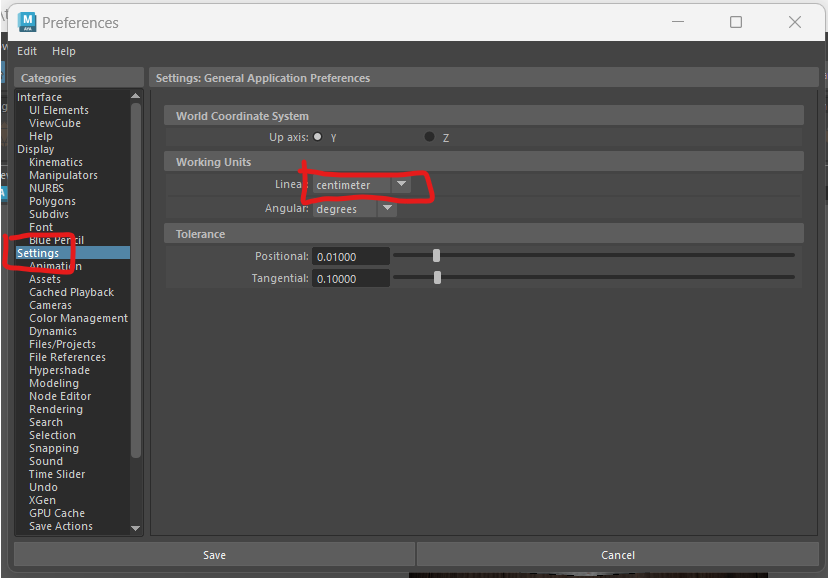
Task: Open the Edit menu
Action: click(x=27, y=51)
